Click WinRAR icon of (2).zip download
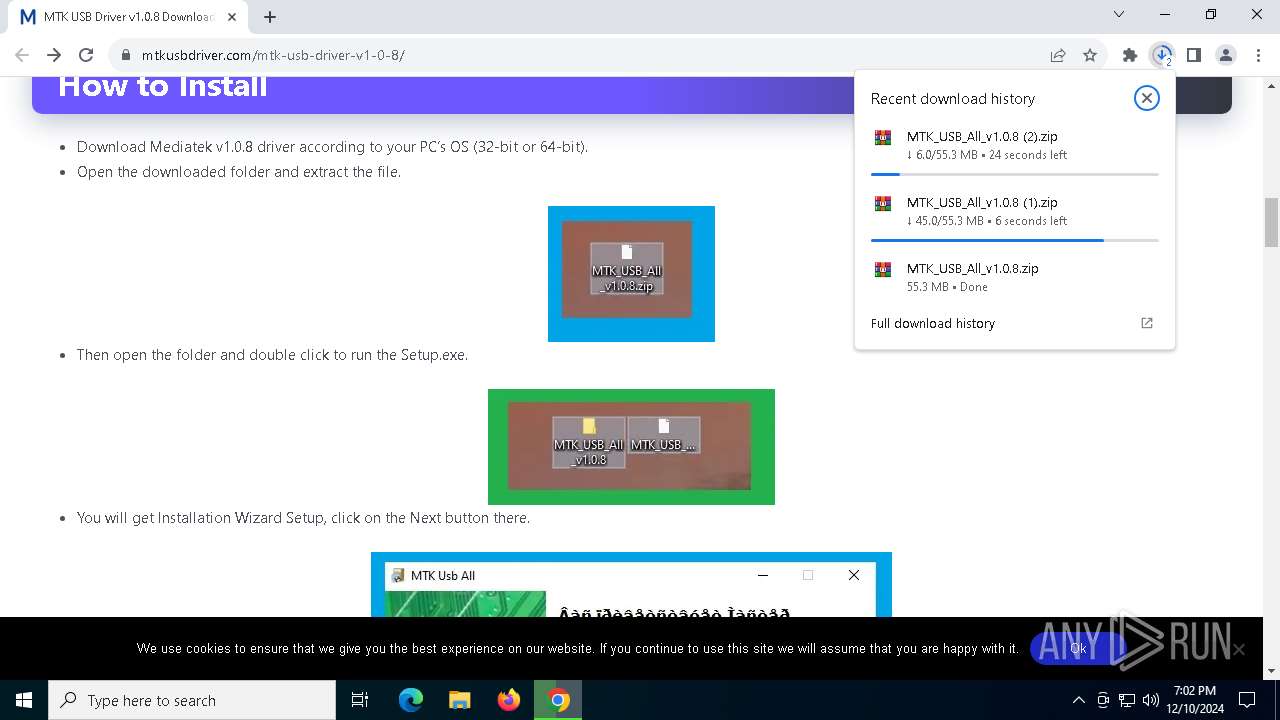 882,138
